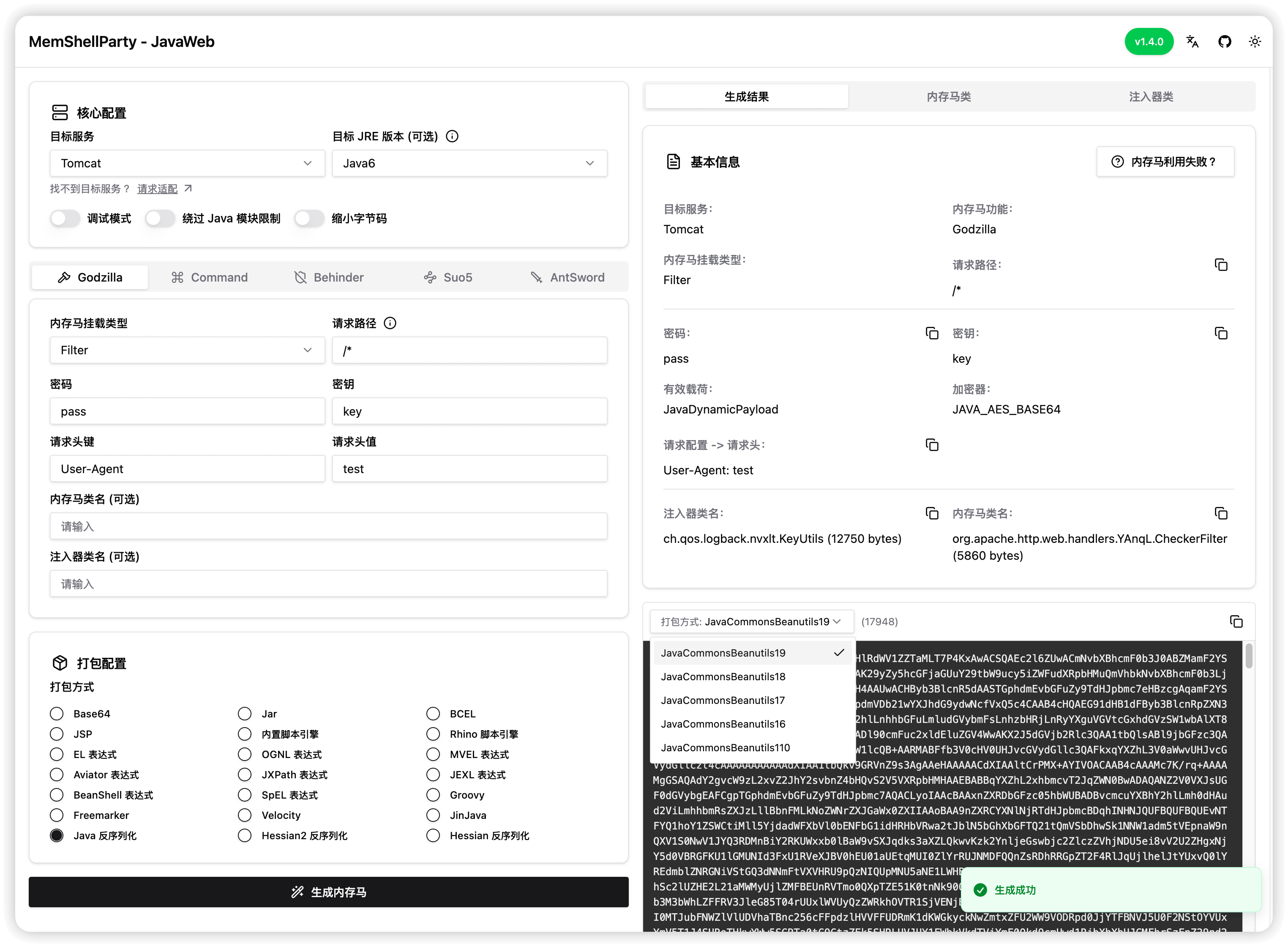Copy the 密钥 value key

[1221, 334]
